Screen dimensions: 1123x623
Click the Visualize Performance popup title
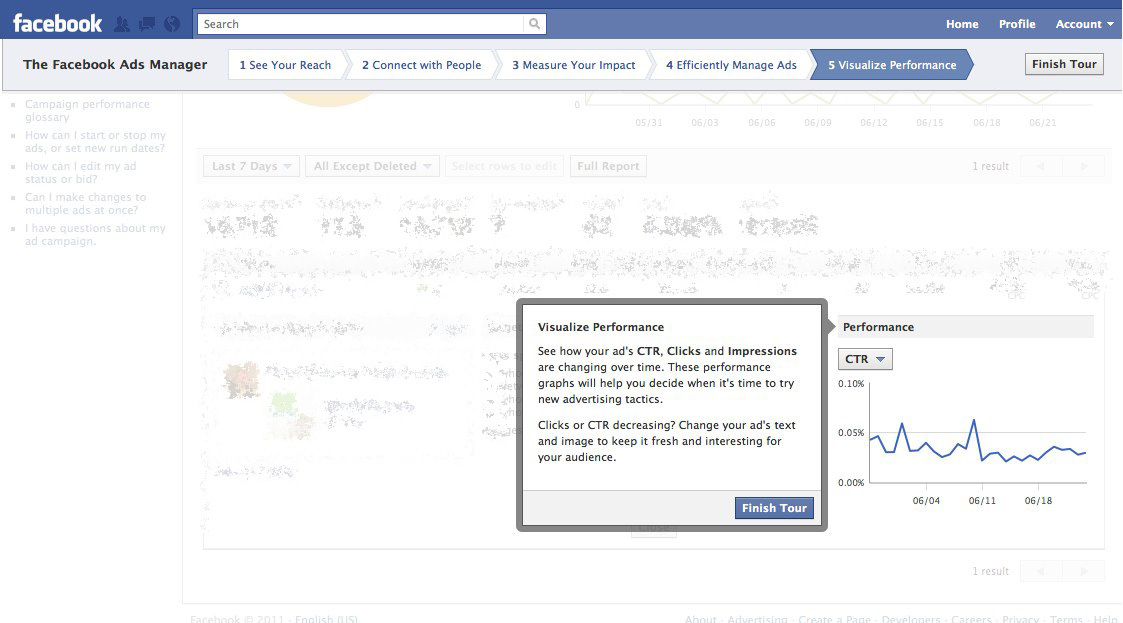click(601, 327)
